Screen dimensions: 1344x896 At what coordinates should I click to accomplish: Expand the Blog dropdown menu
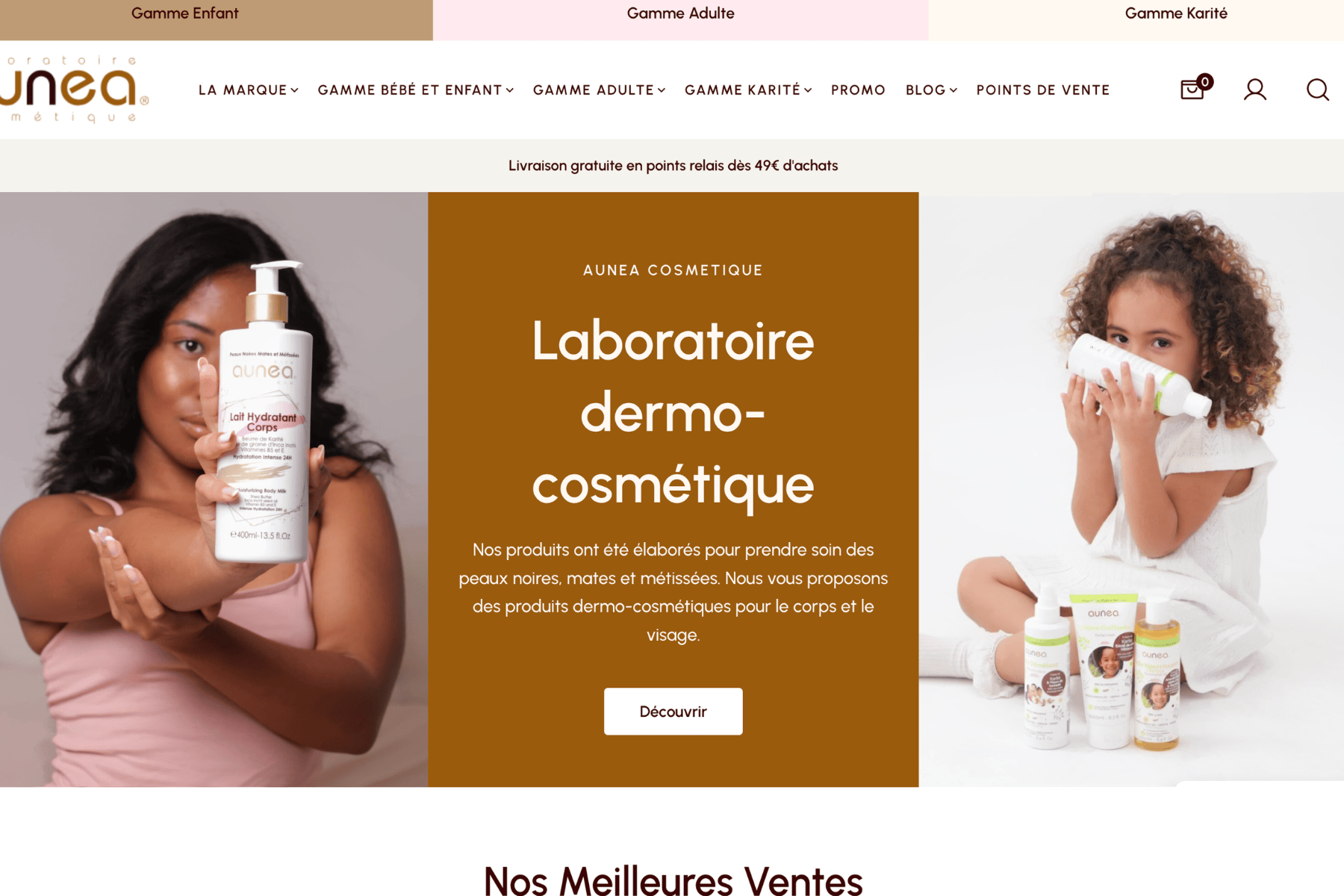click(x=931, y=90)
